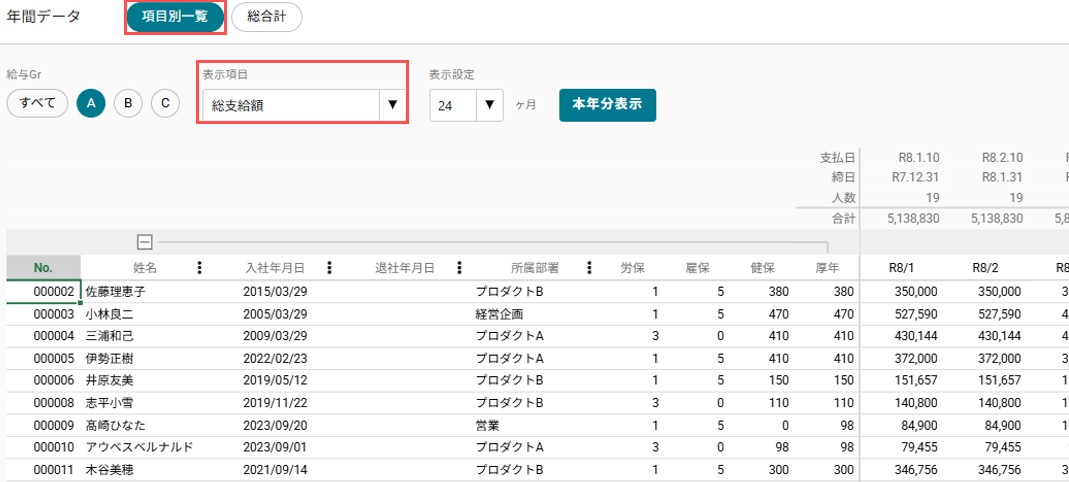Select the 000003 employee number cell
This screenshot has height=482, width=1069.
[53, 314]
